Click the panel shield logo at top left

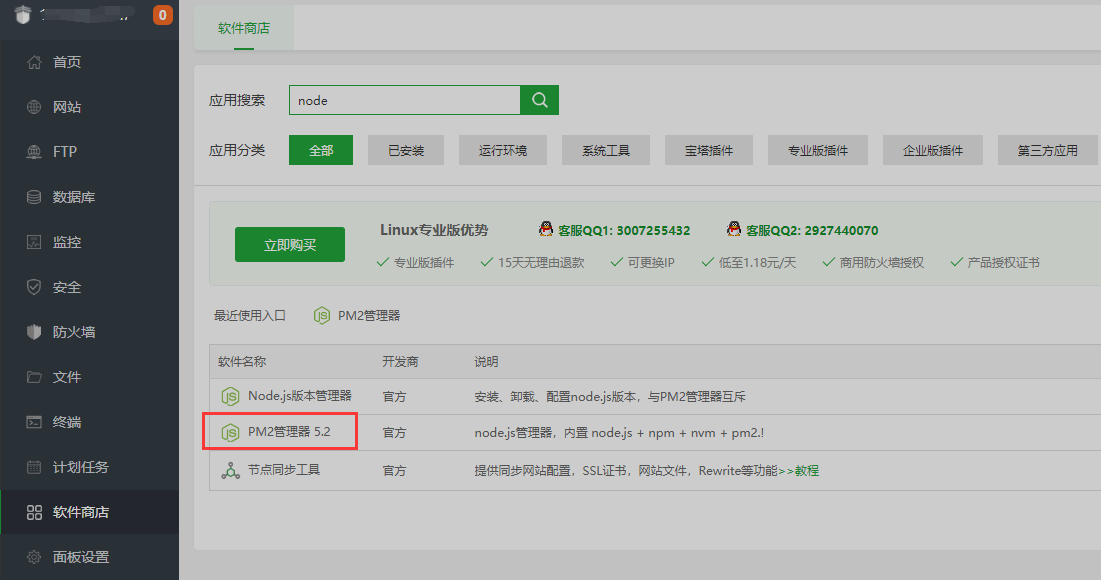(x=23, y=14)
